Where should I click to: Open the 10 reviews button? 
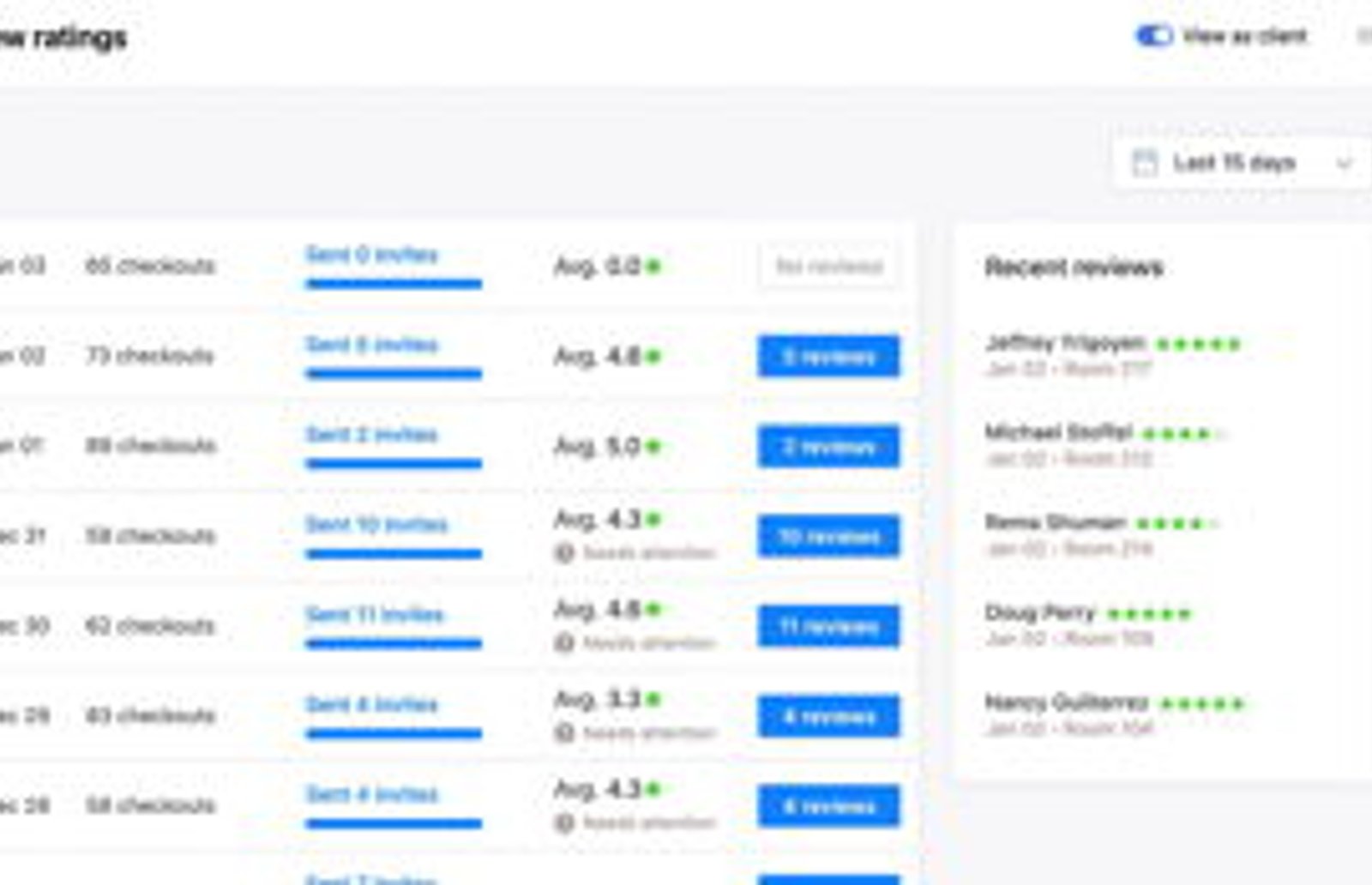coord(828,537)
